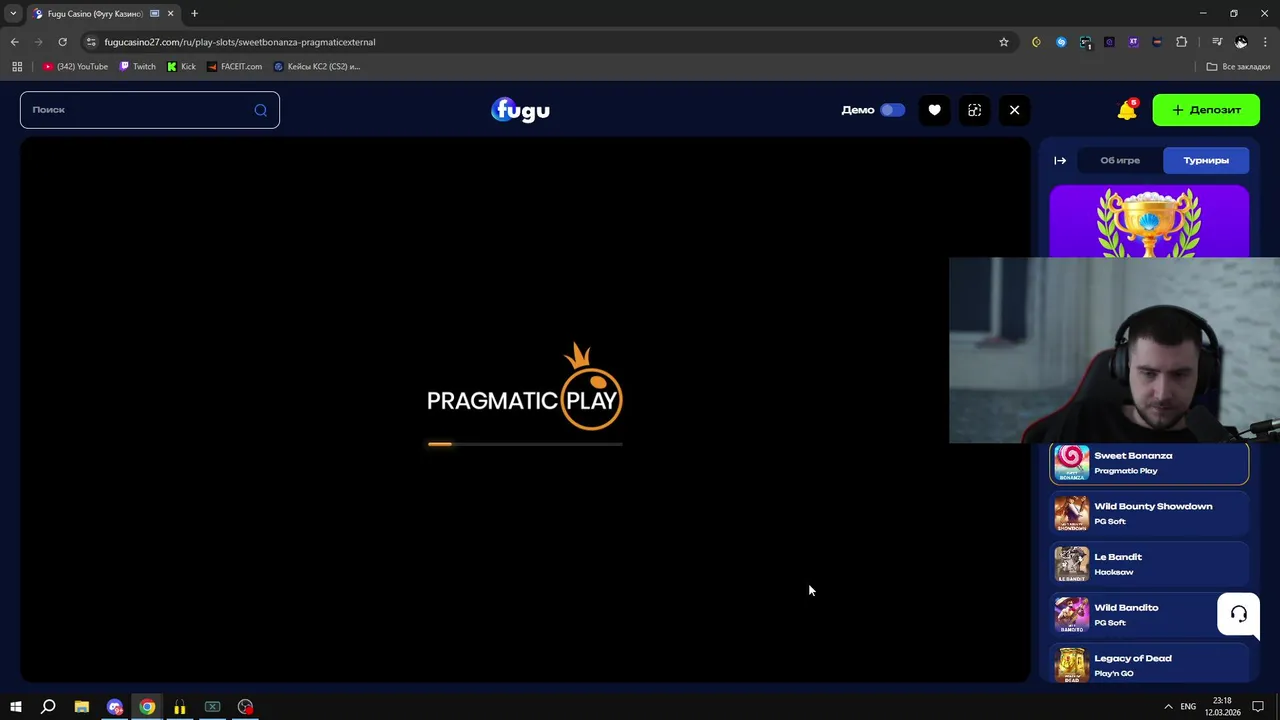Open fullscreen mode icon
This screenshot has width=1280, height=720.
coord(975,110)
